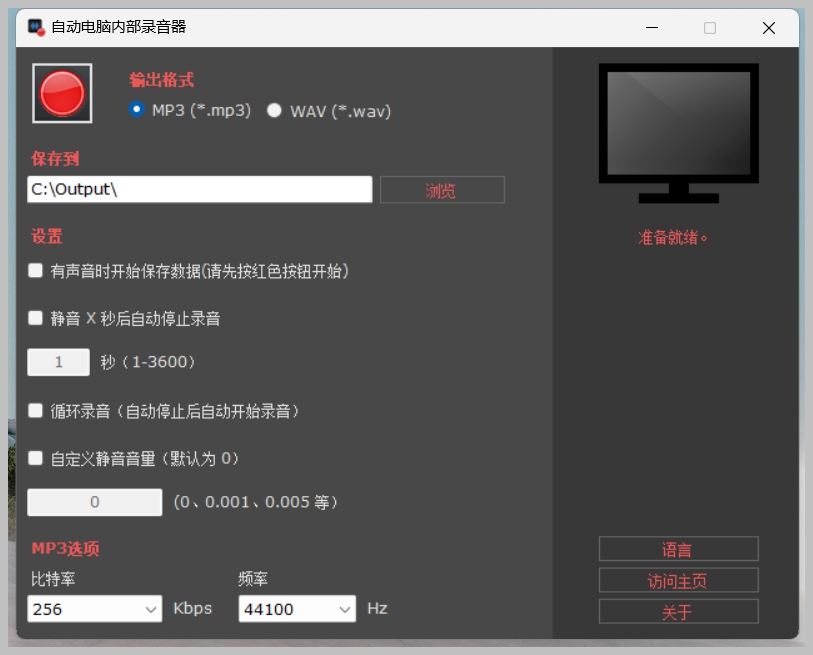Close the recorder window

(x=769, y=27)
